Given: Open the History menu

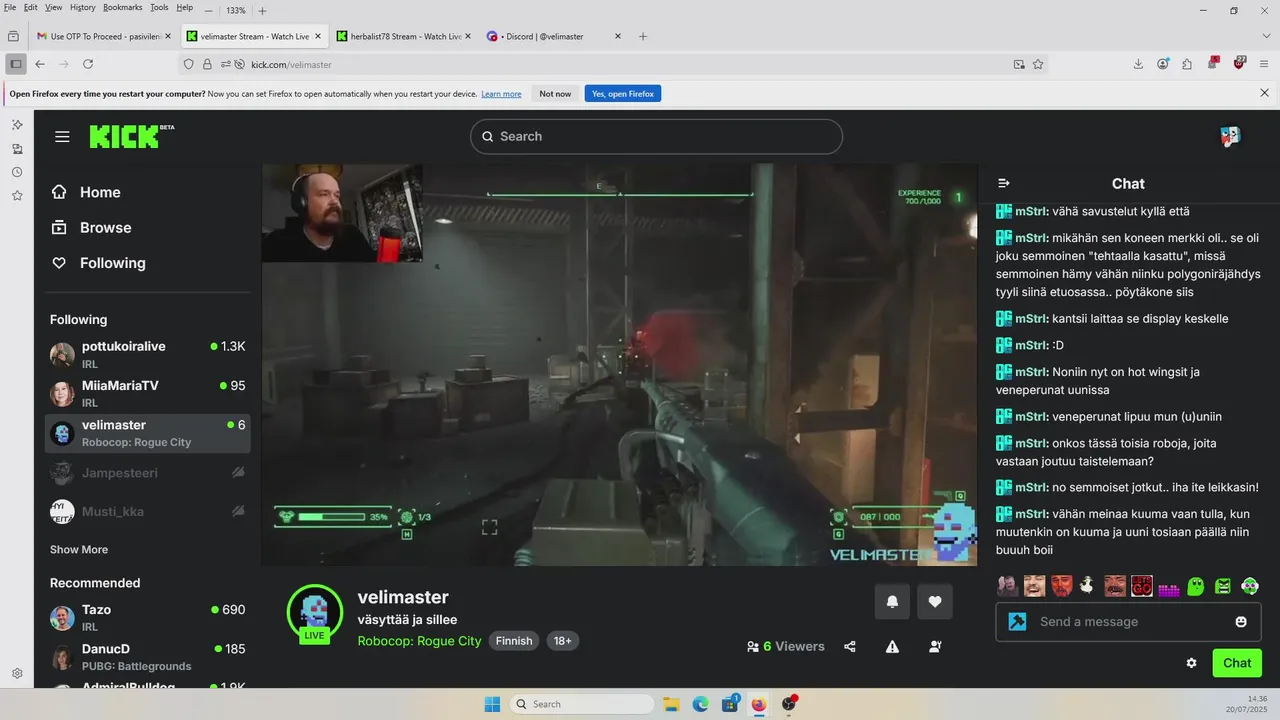Looking at the screenshot, I should tap(83, 7).
